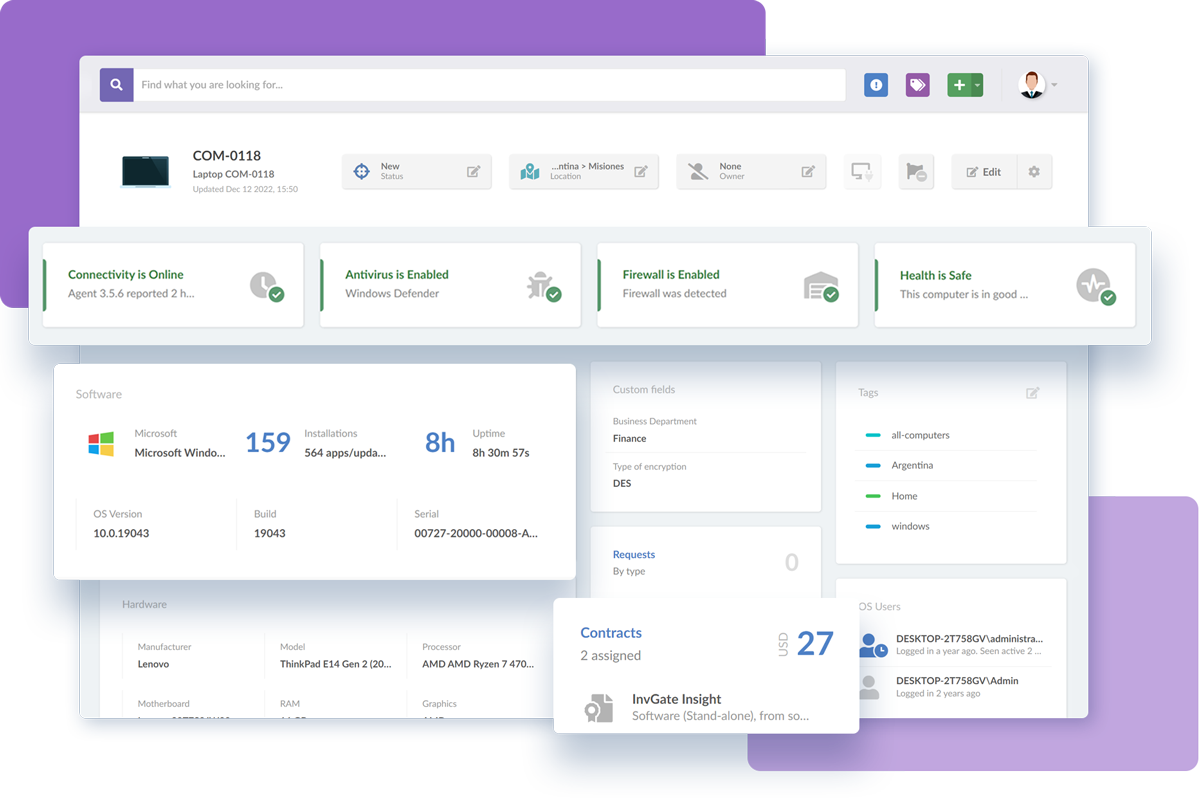Click the flag icon next to the Edit button
This screenshot has width=1200, height=799.
(916, 171)
